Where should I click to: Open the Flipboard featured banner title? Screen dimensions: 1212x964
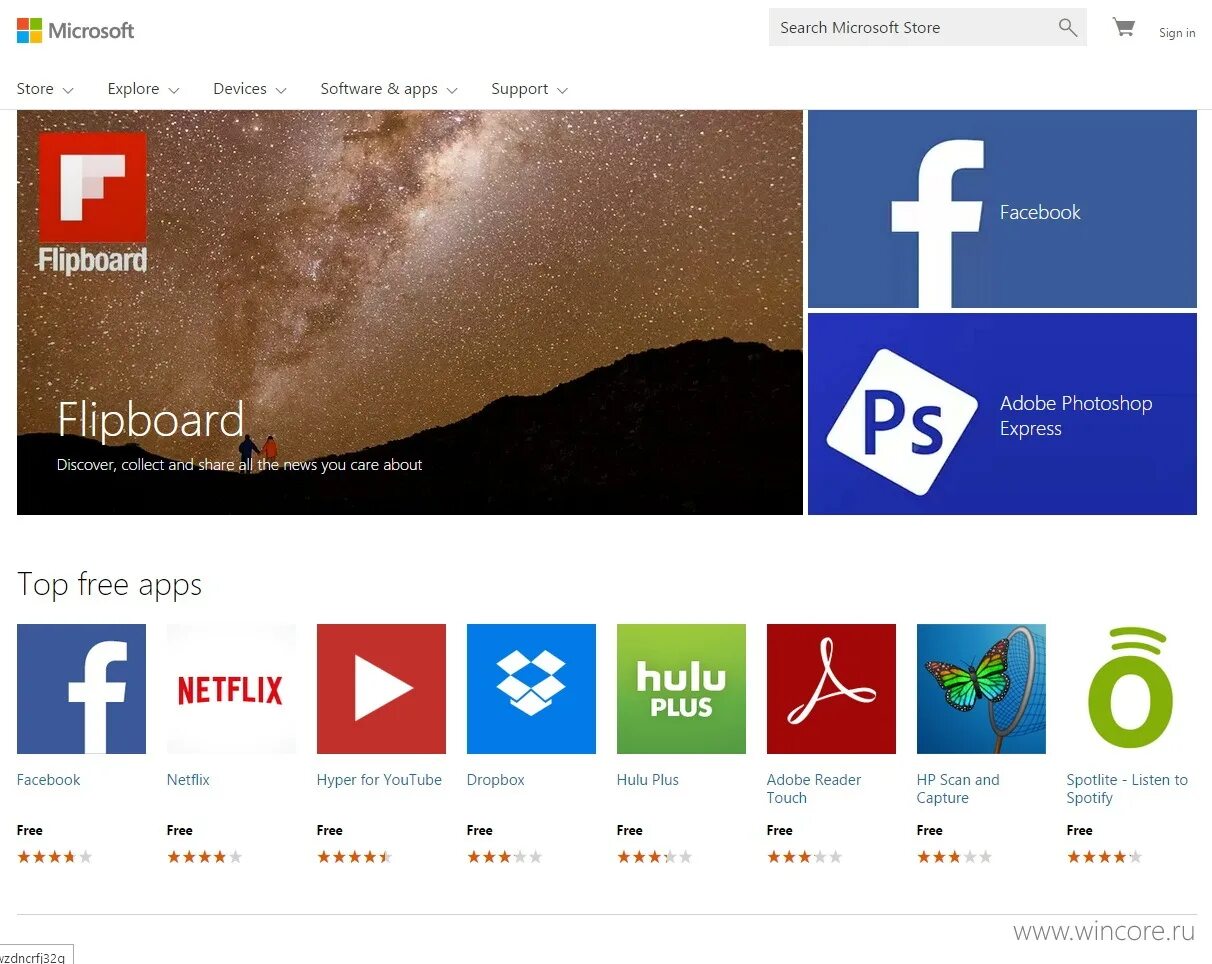tap(151, 419)
